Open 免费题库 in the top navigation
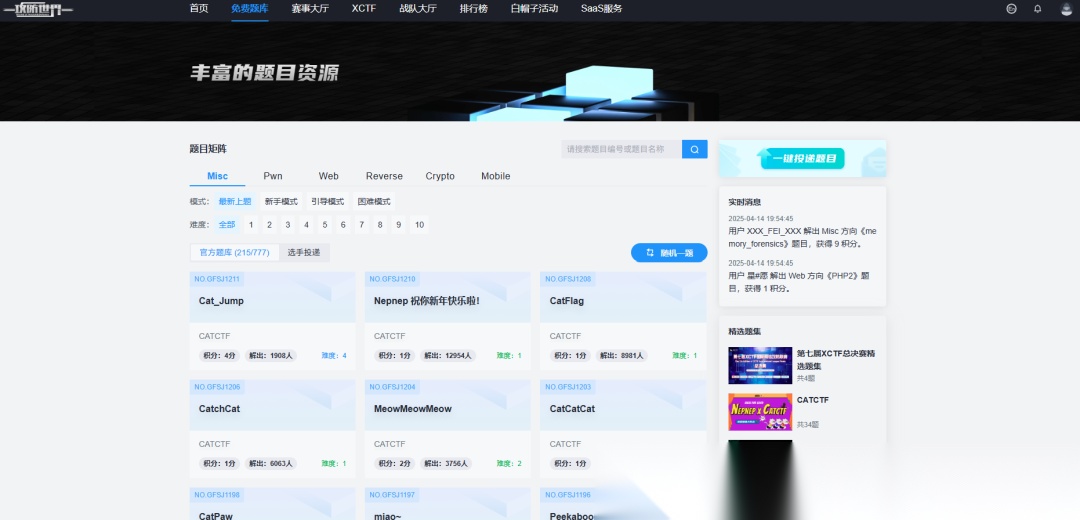 (x=250, y=9)
